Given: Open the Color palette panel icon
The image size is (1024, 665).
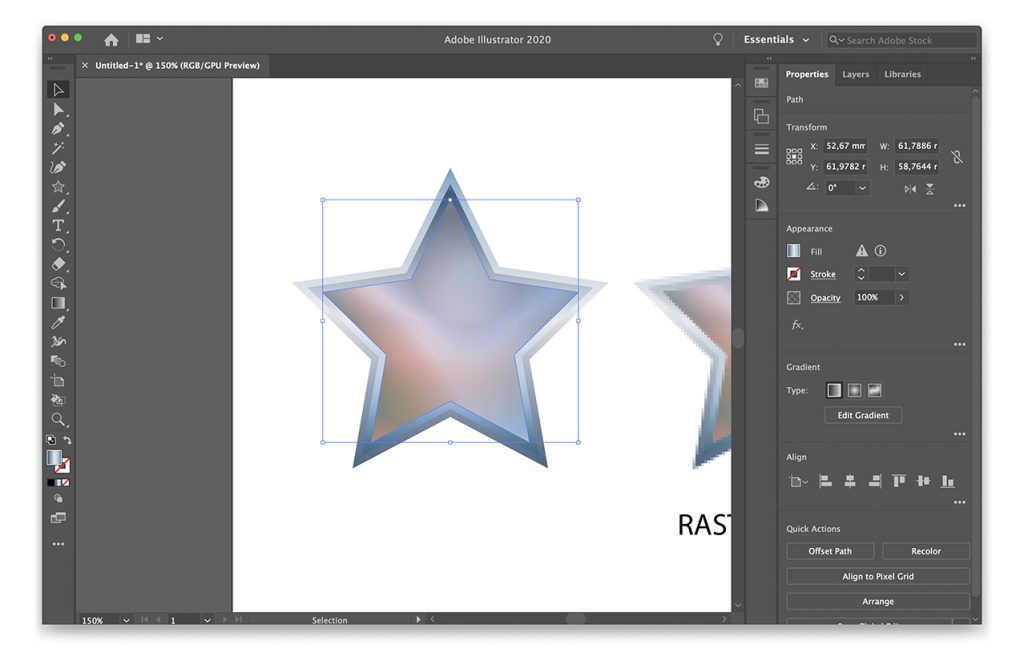Looking at the screenshot, I should [761, 182].
